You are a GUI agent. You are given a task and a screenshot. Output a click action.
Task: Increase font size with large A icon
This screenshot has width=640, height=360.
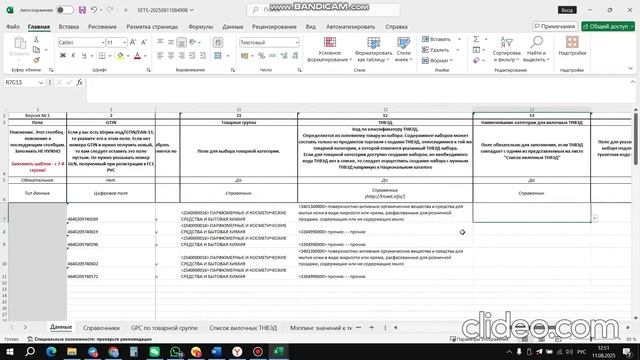133,42
